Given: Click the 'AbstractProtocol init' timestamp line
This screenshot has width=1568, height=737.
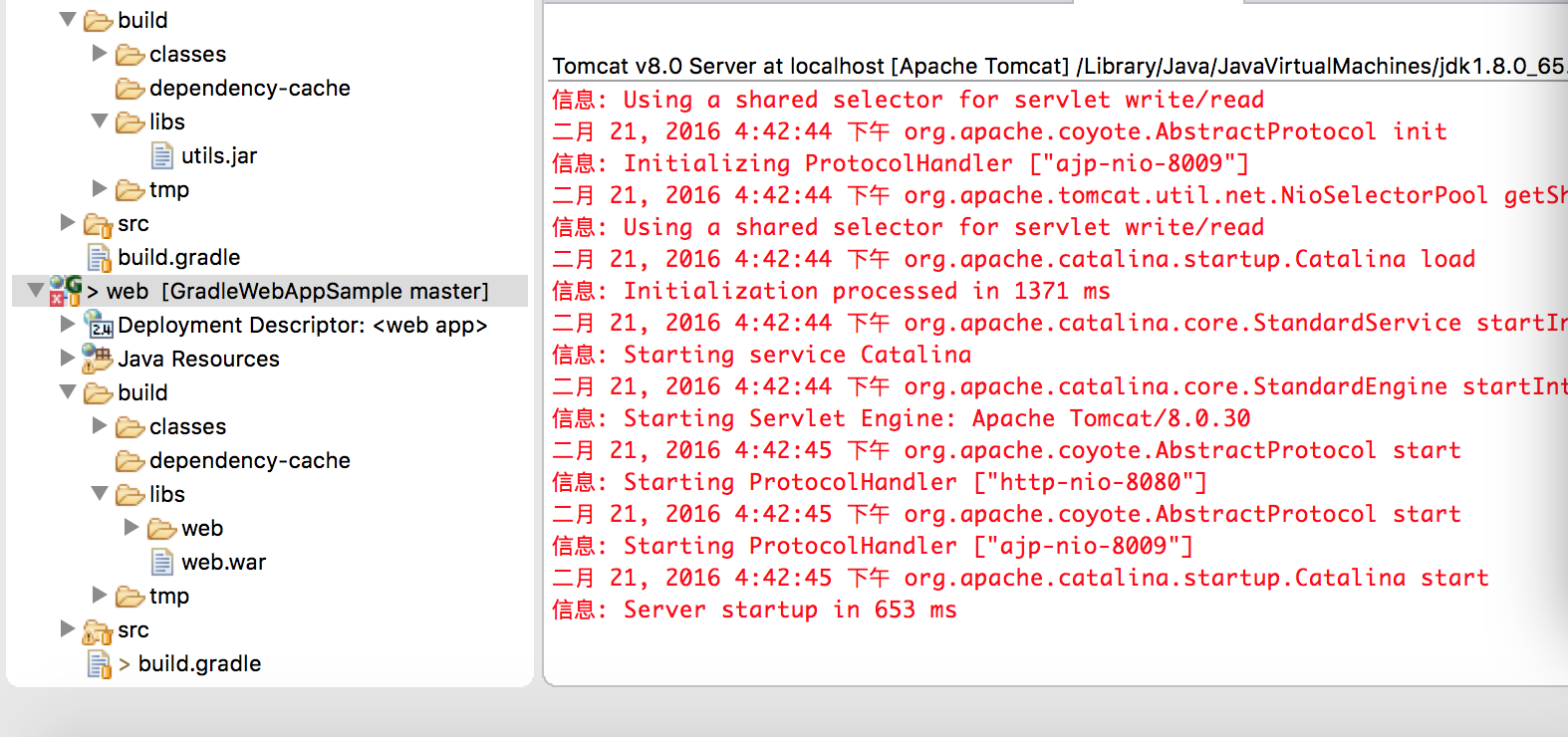Looking at the screenshot, I should tap(1000, 131).
